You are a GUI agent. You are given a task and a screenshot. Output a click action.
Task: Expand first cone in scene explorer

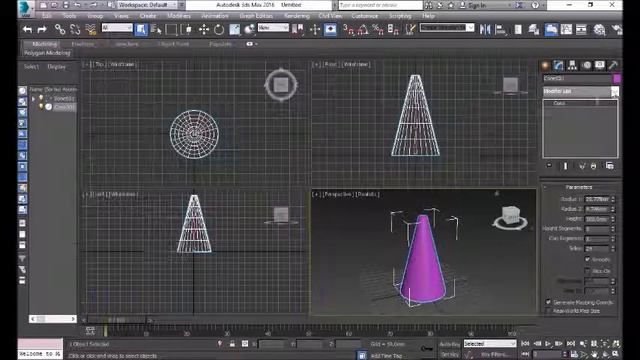(33, 98)
